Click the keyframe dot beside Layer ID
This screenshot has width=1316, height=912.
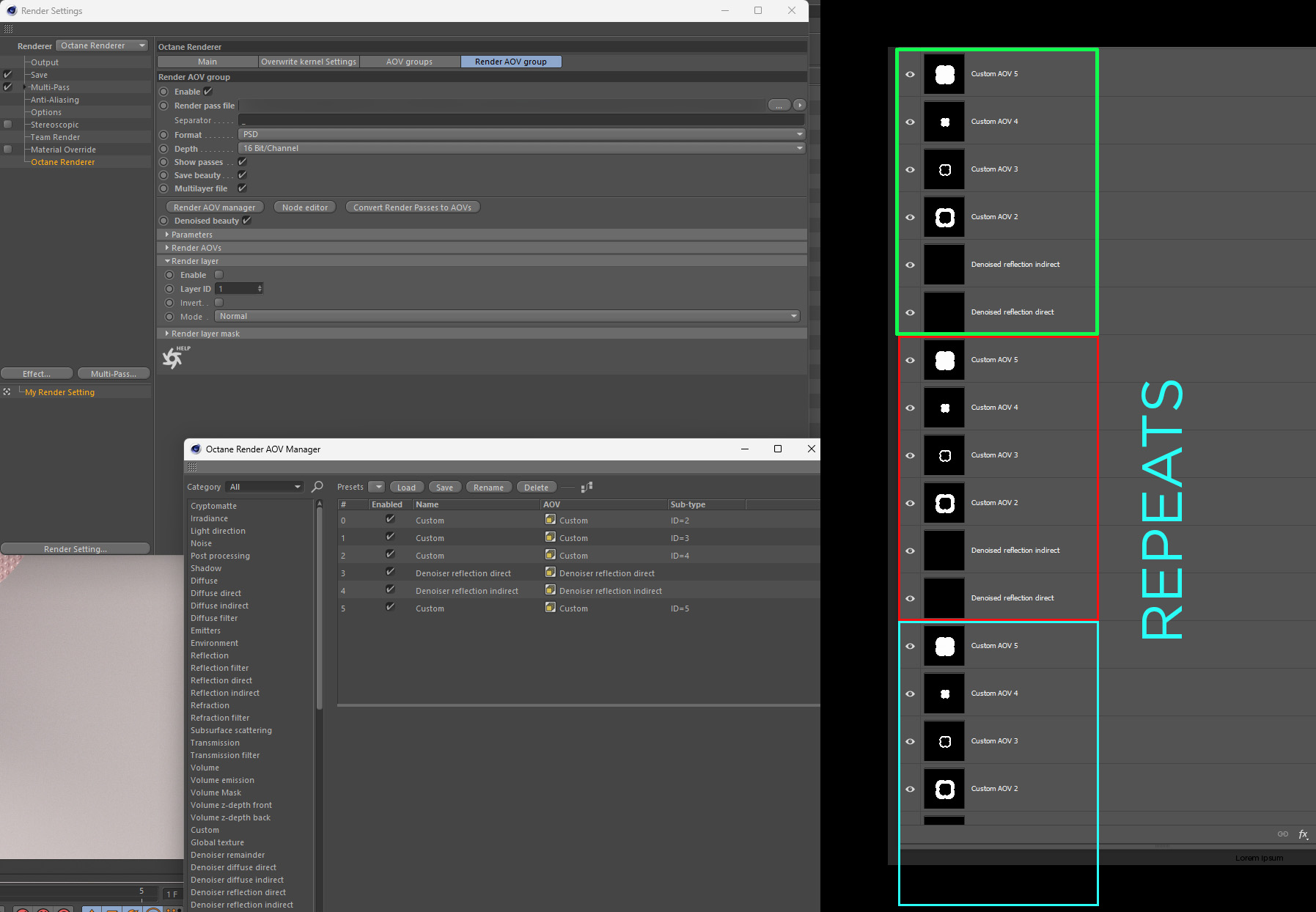coord(170,289)
